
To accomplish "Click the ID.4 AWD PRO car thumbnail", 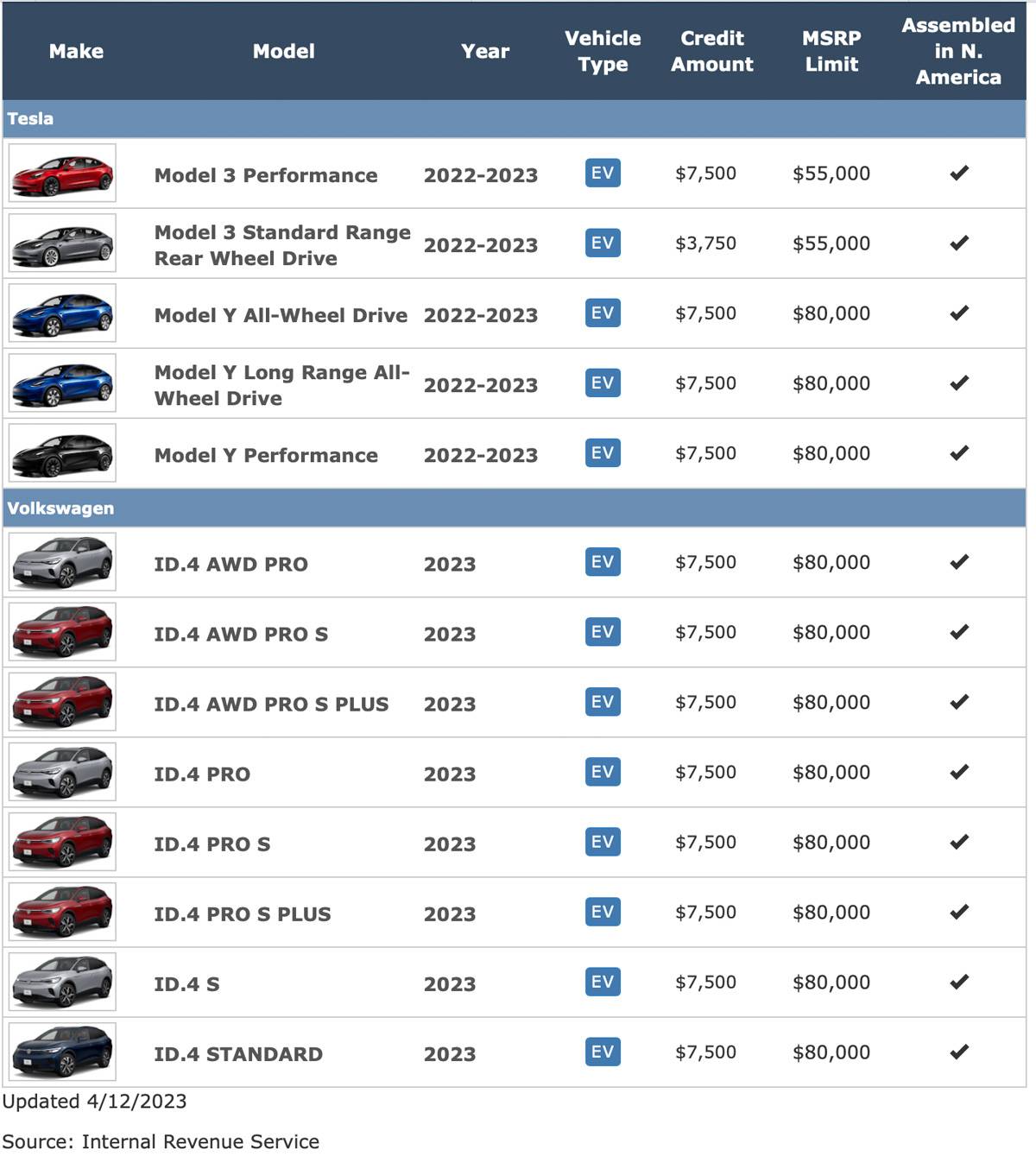I will [x=62, y=562].
